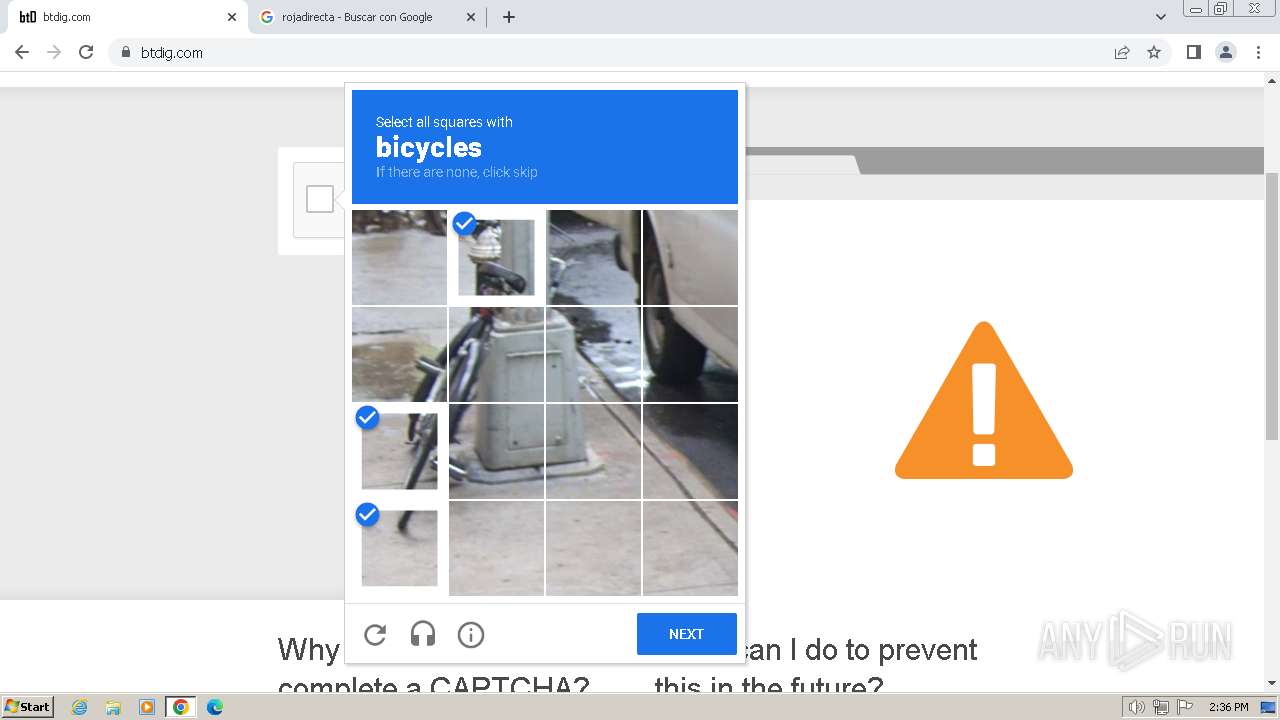Close the rojadirecta search tab
The width and height of the screenshot is (1280, 720).
[x=471, y=17]
